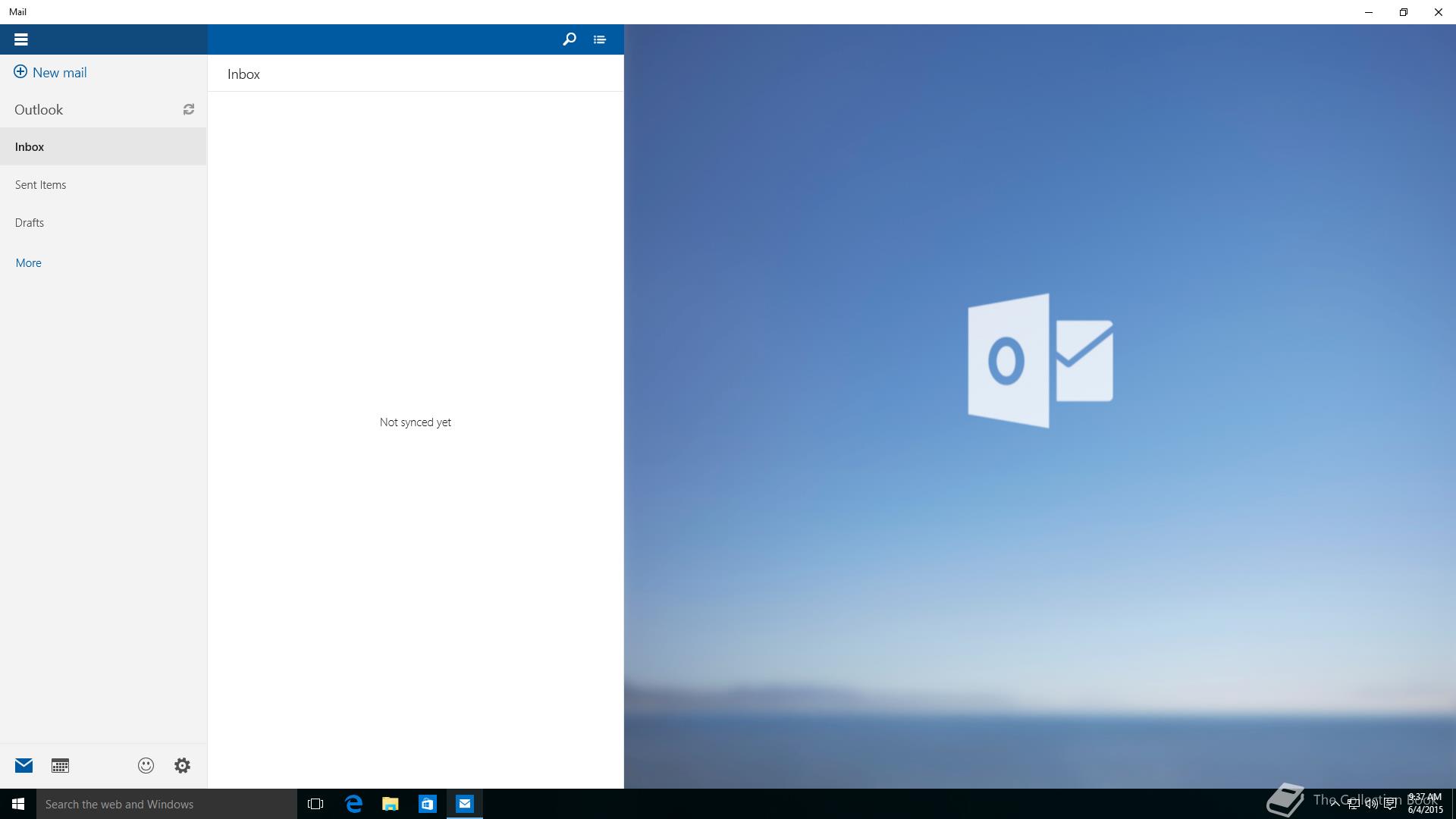Open the Store app from taskbar
The image size is (1456, 819).
(x=428, y=804)
